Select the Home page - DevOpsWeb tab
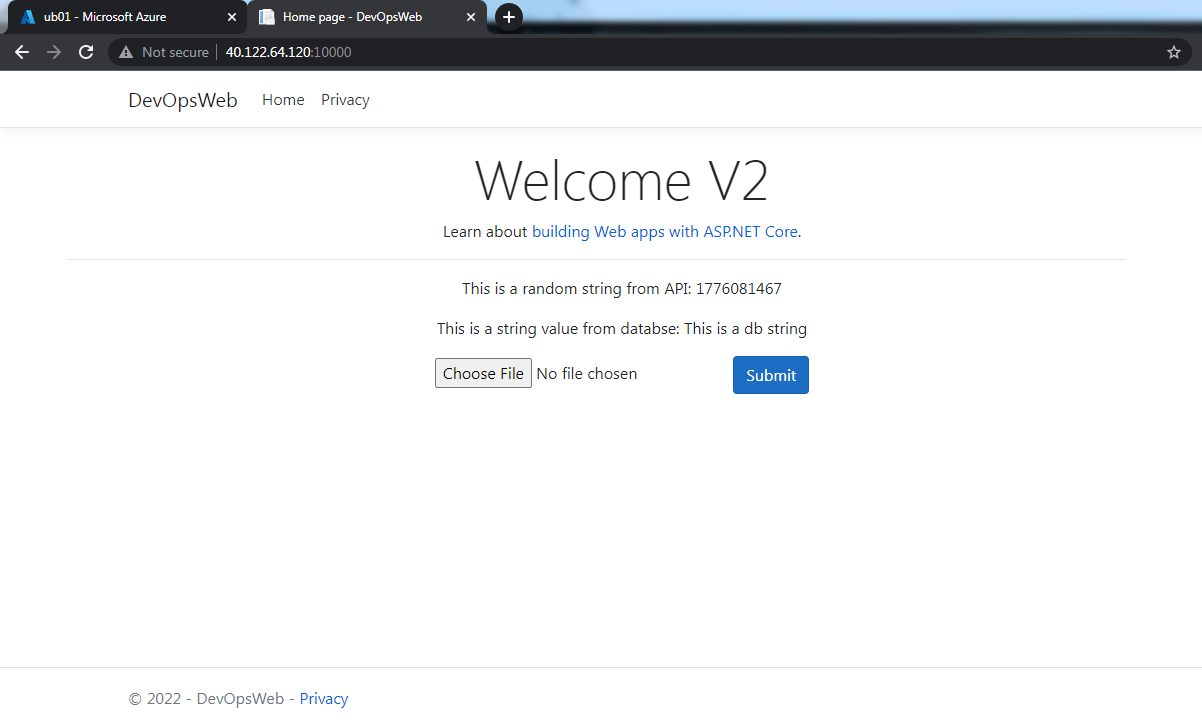Image resolution: width=1202 pixels, height=726 pixels. click(367, 17)
